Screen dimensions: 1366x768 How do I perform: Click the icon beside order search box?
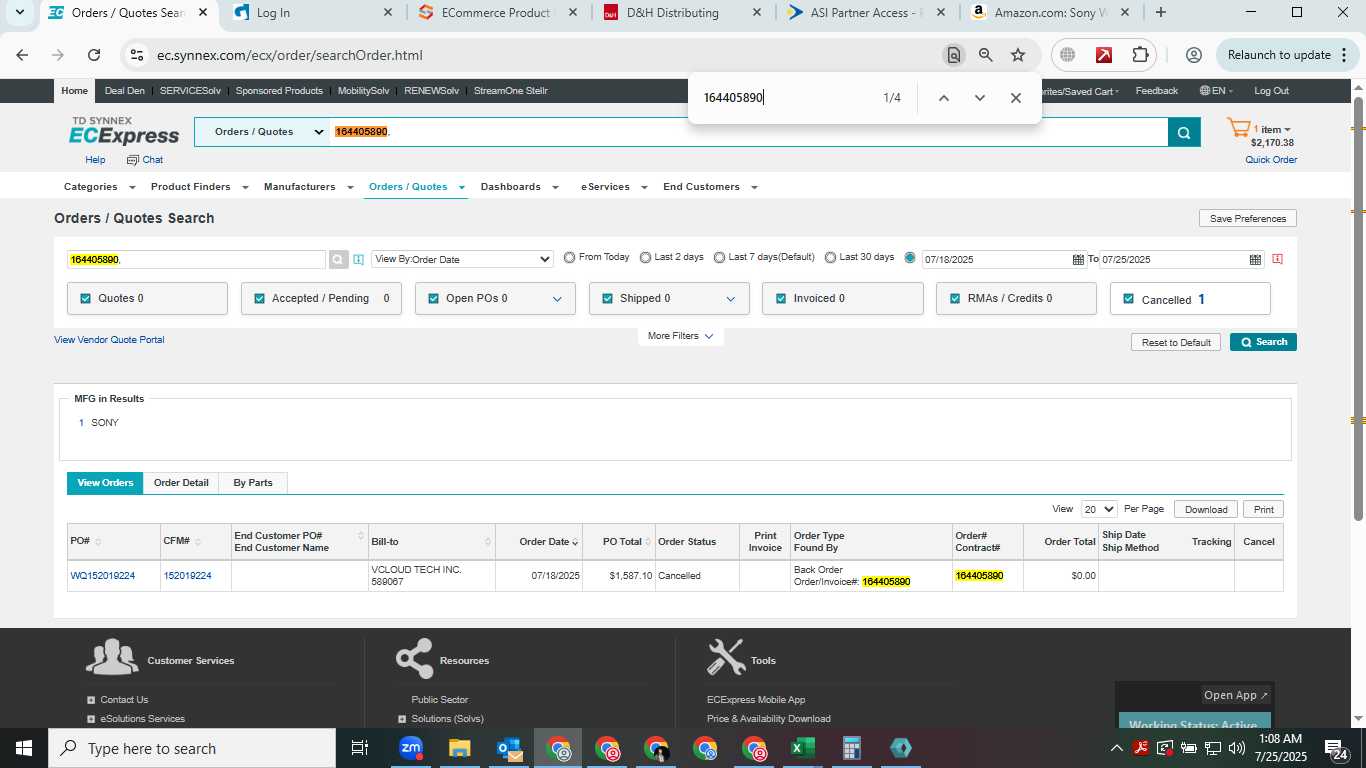[359, 260]
